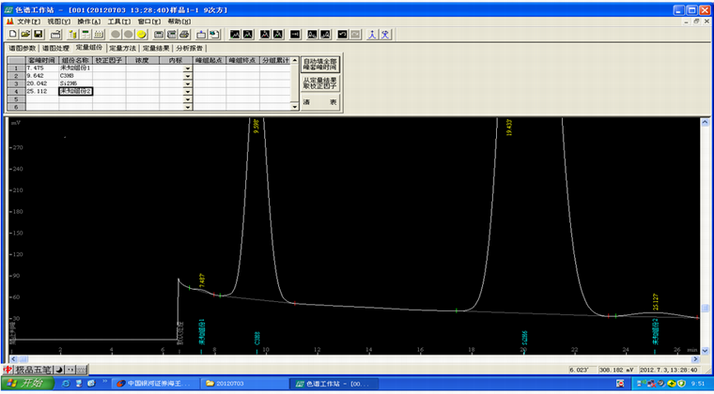Click the yellow circle toolbar button

(x=142, y=34)
